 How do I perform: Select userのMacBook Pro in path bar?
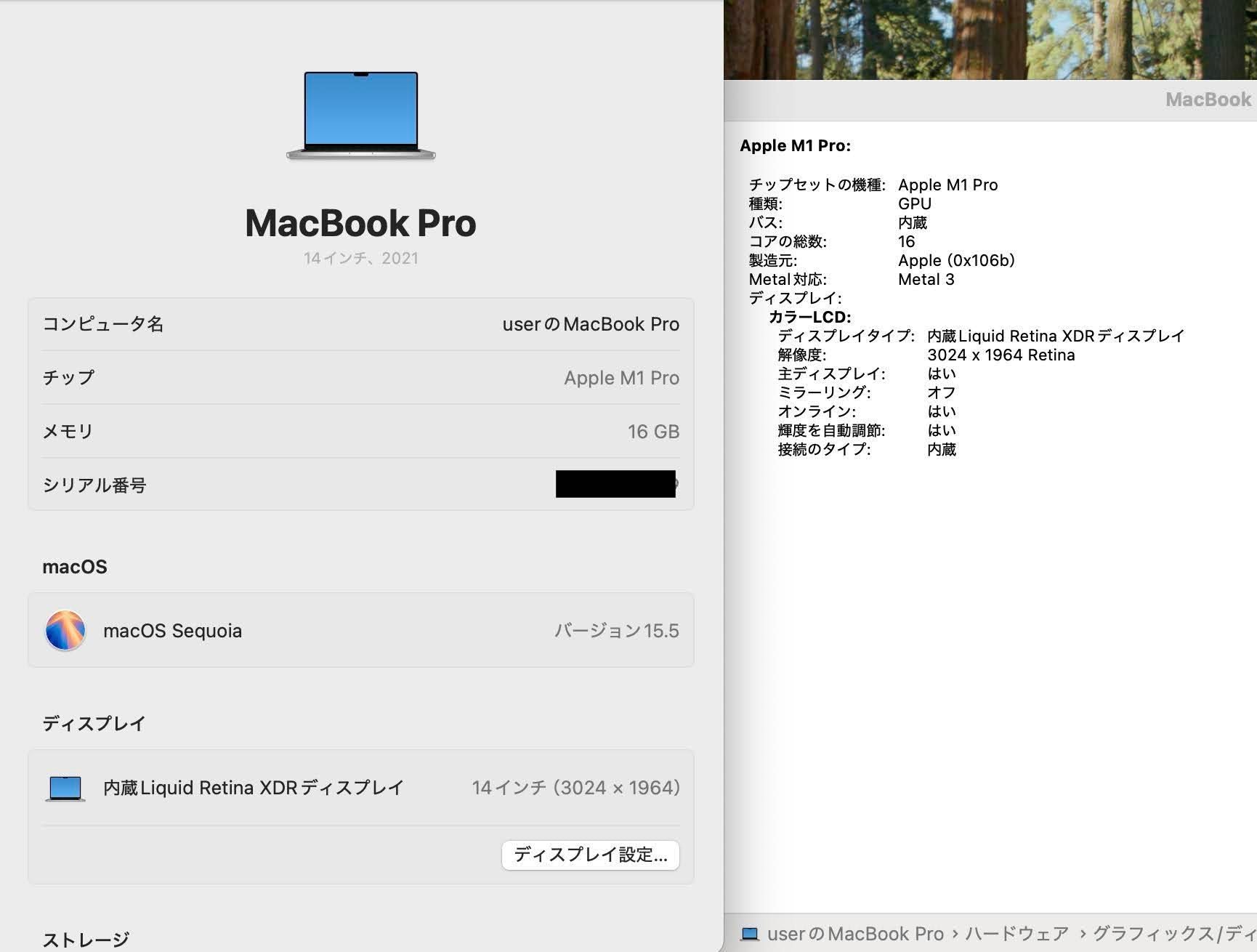coord(855,934)
